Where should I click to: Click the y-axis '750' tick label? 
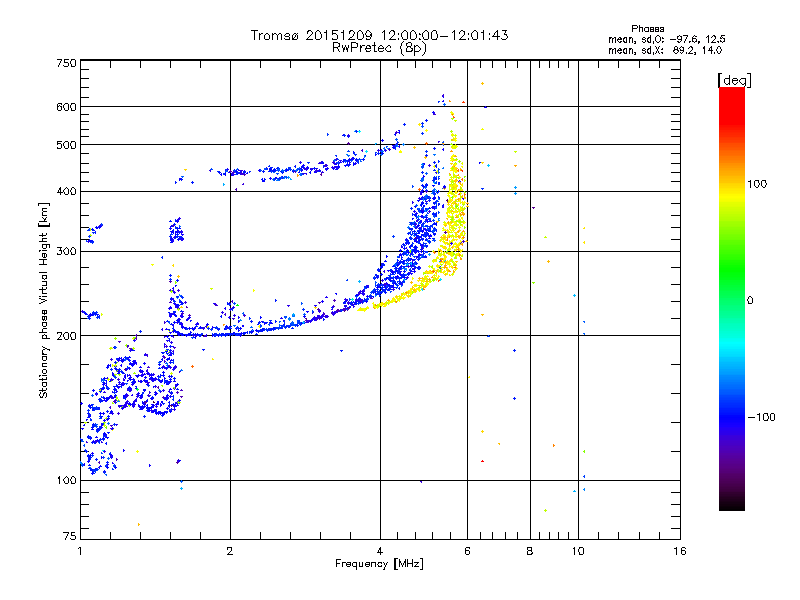pyautogui.click(x=66, y=63)
